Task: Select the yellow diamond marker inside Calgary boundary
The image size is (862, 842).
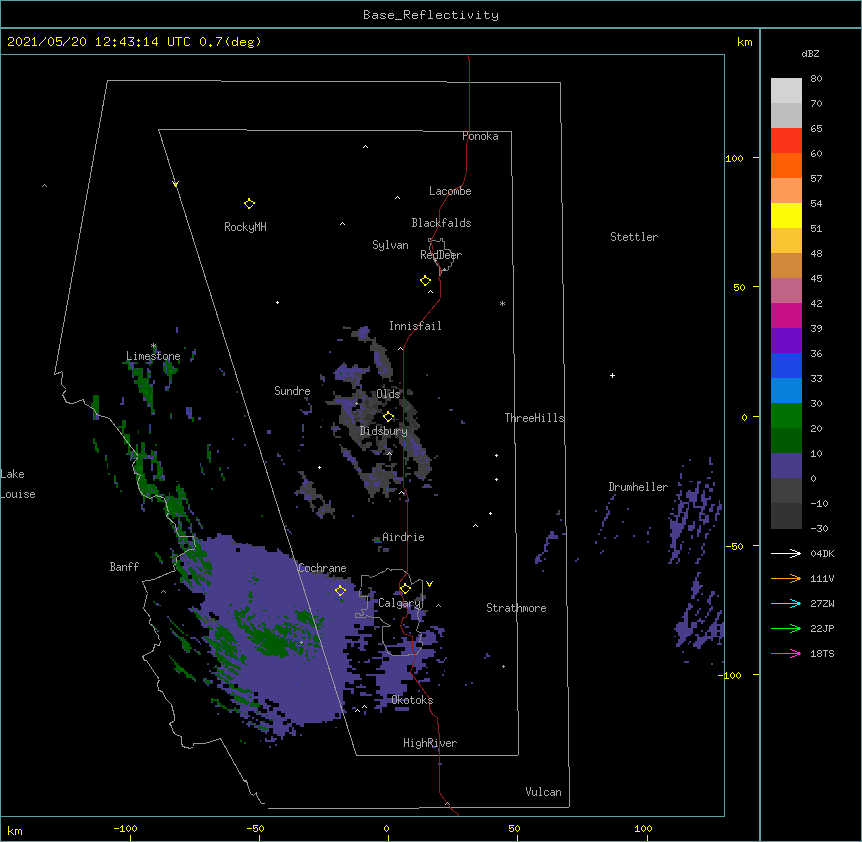Action: (405, 589)
